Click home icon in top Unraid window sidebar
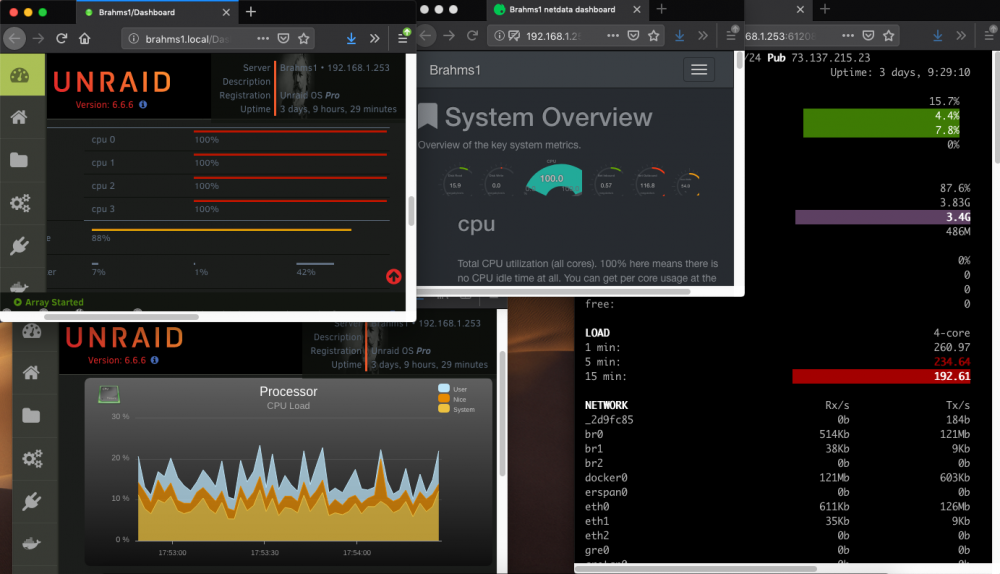 coord(19,117)
